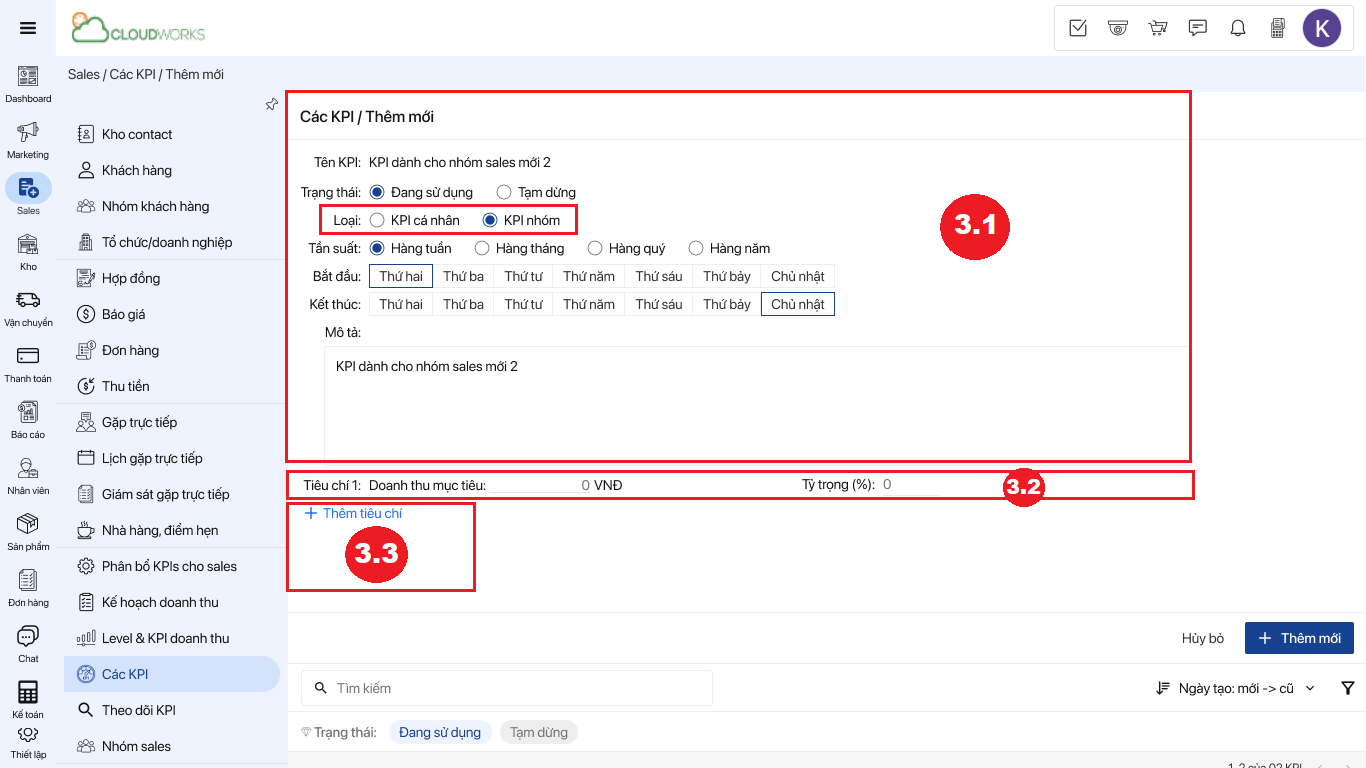
Task: Select the Tạm dừng status radio button
Action: pyautogui.click(x=504, y=192)
